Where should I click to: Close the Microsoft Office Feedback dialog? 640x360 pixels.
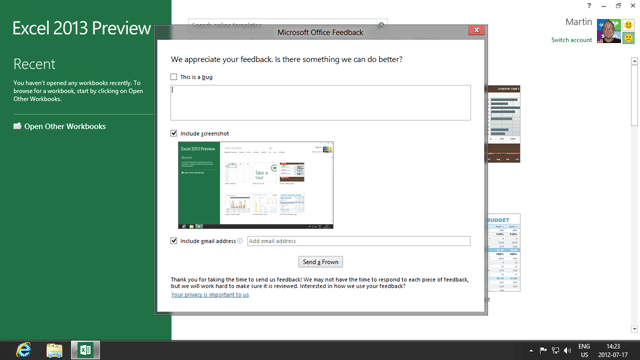click(x=476, y=30)
